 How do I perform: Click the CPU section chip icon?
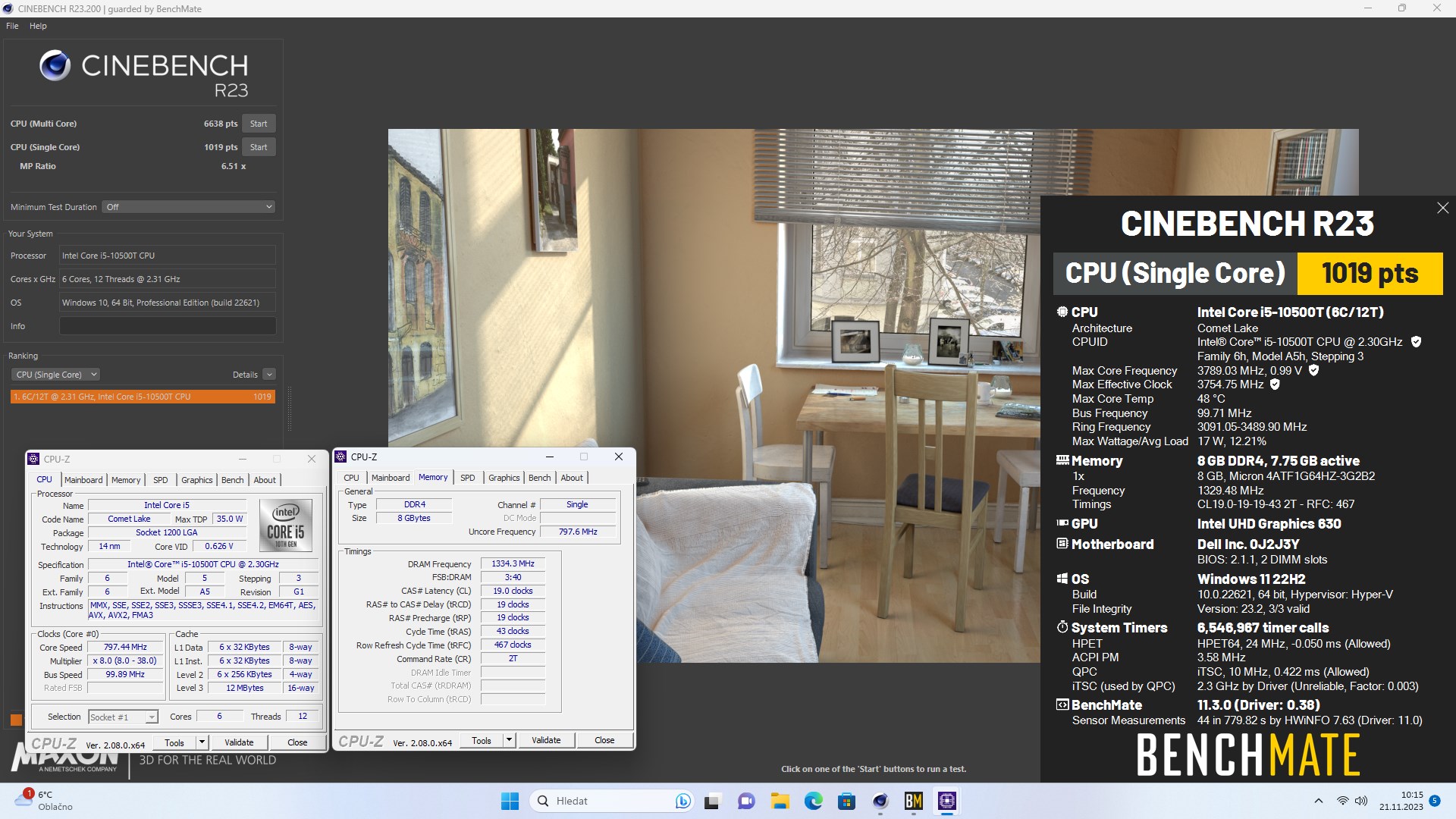(x=1062, y=312)
